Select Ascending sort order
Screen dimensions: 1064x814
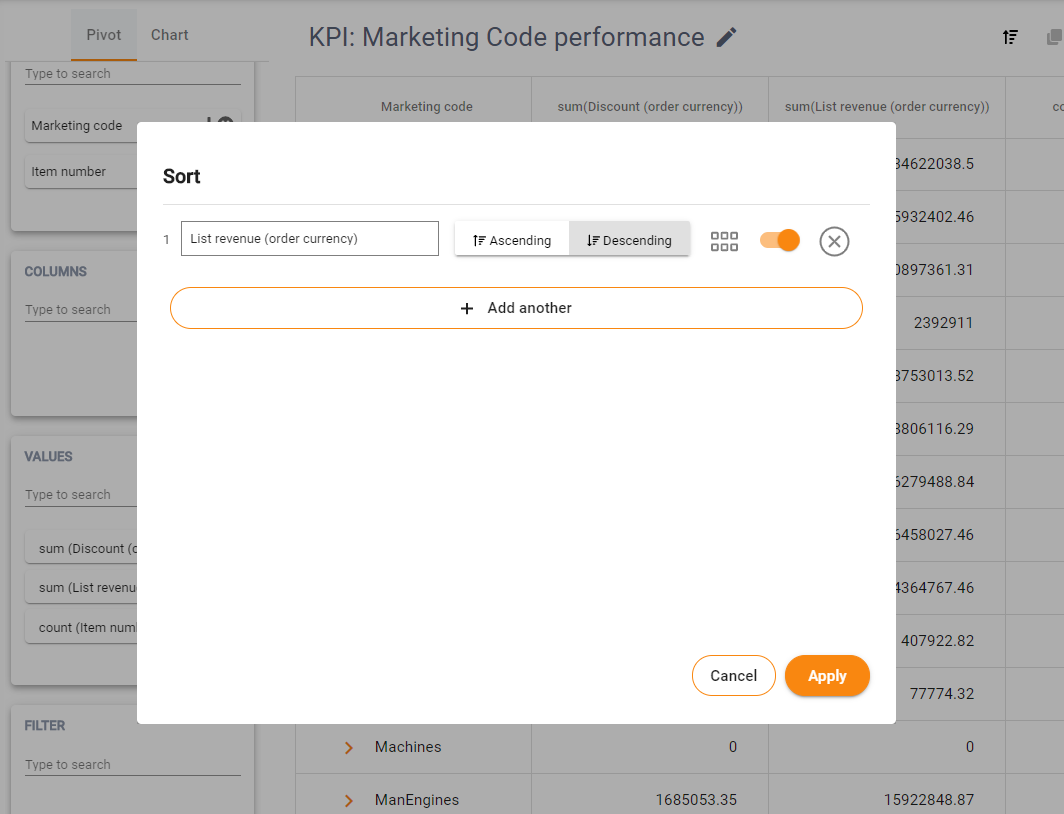(x=512, y=240)
